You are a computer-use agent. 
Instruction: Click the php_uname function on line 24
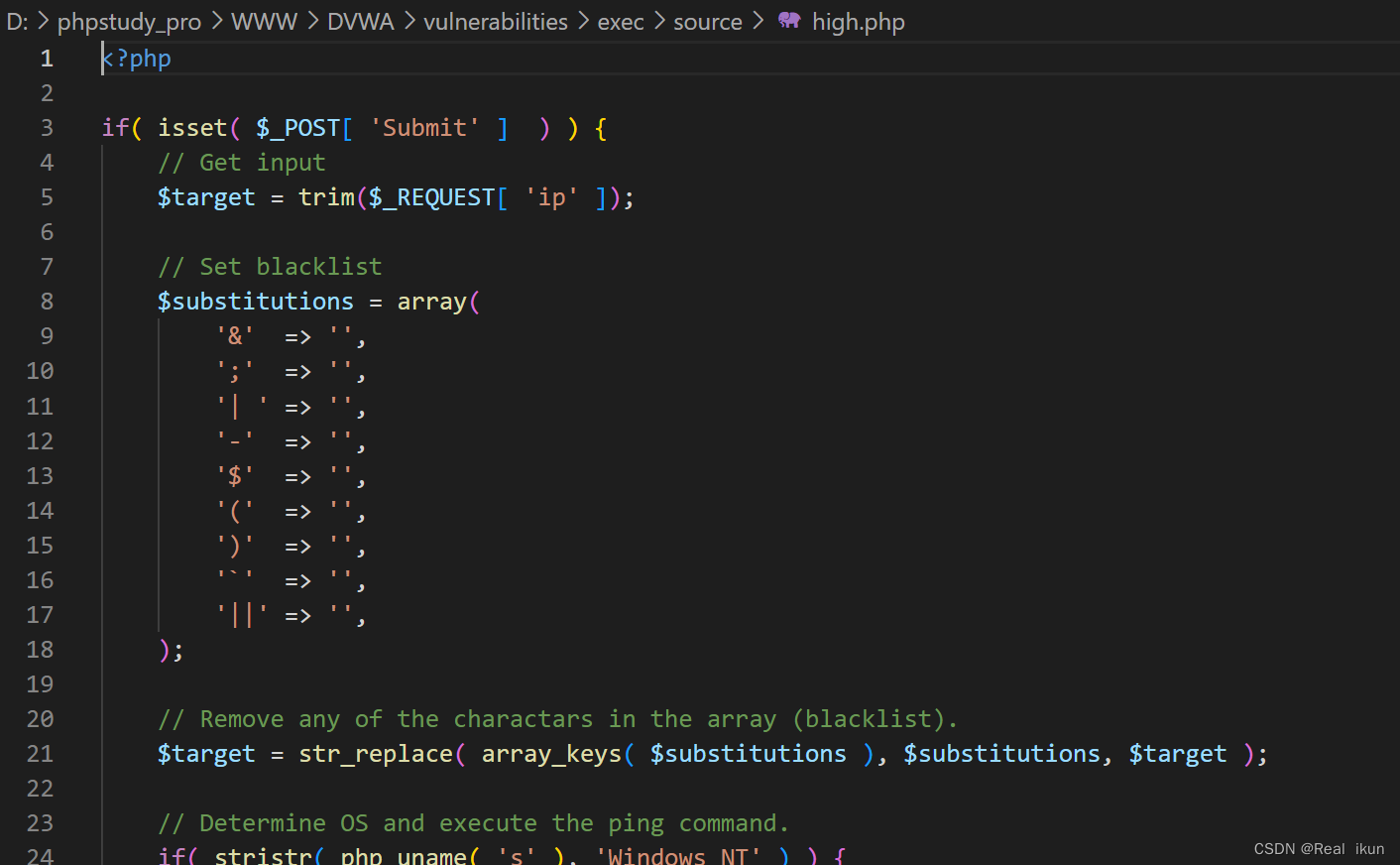[x=404, y=856]
